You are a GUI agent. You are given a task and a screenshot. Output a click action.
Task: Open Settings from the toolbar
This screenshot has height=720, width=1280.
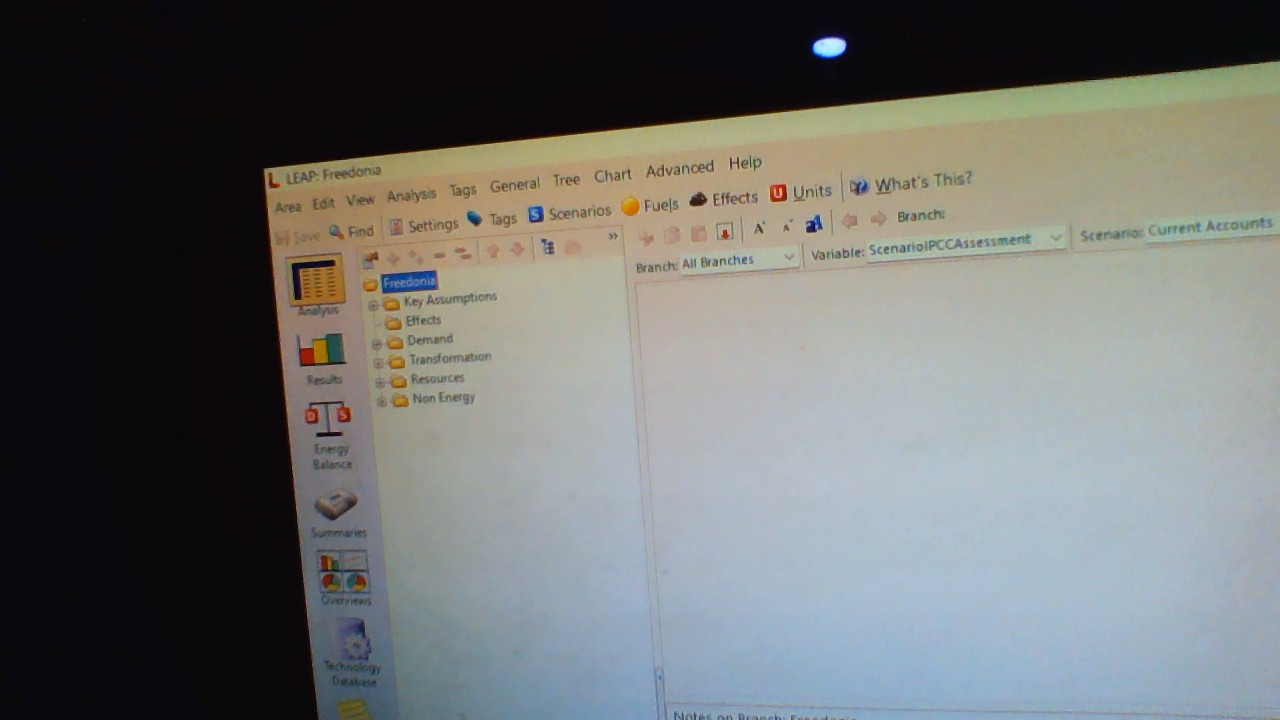[423, 226]
